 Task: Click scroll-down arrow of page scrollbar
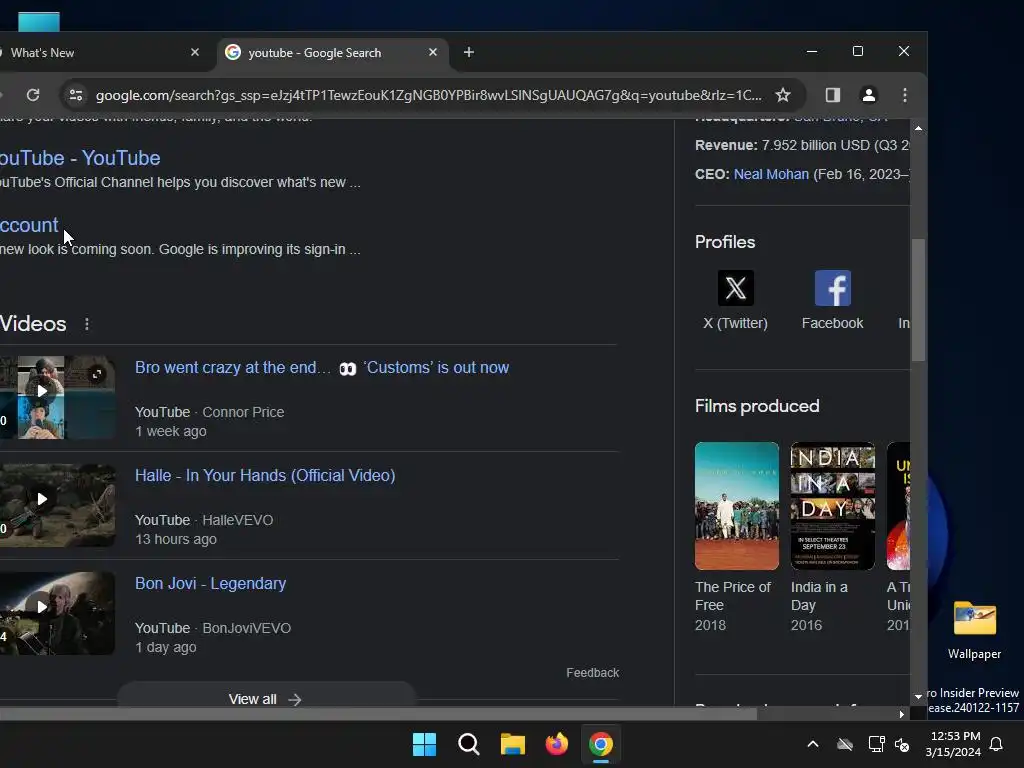(918, 697)
